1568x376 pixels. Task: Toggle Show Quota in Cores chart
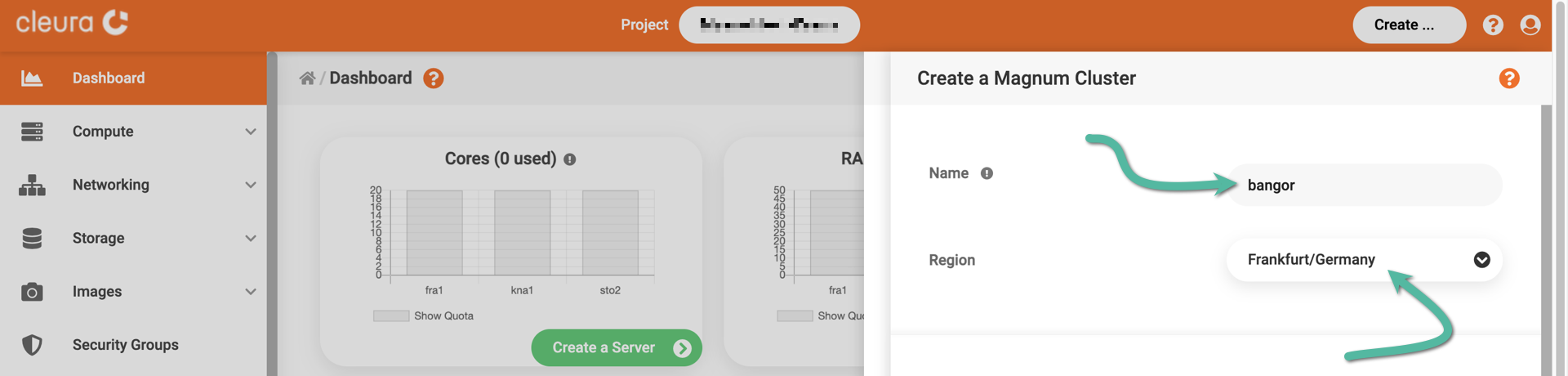point(391,316)
